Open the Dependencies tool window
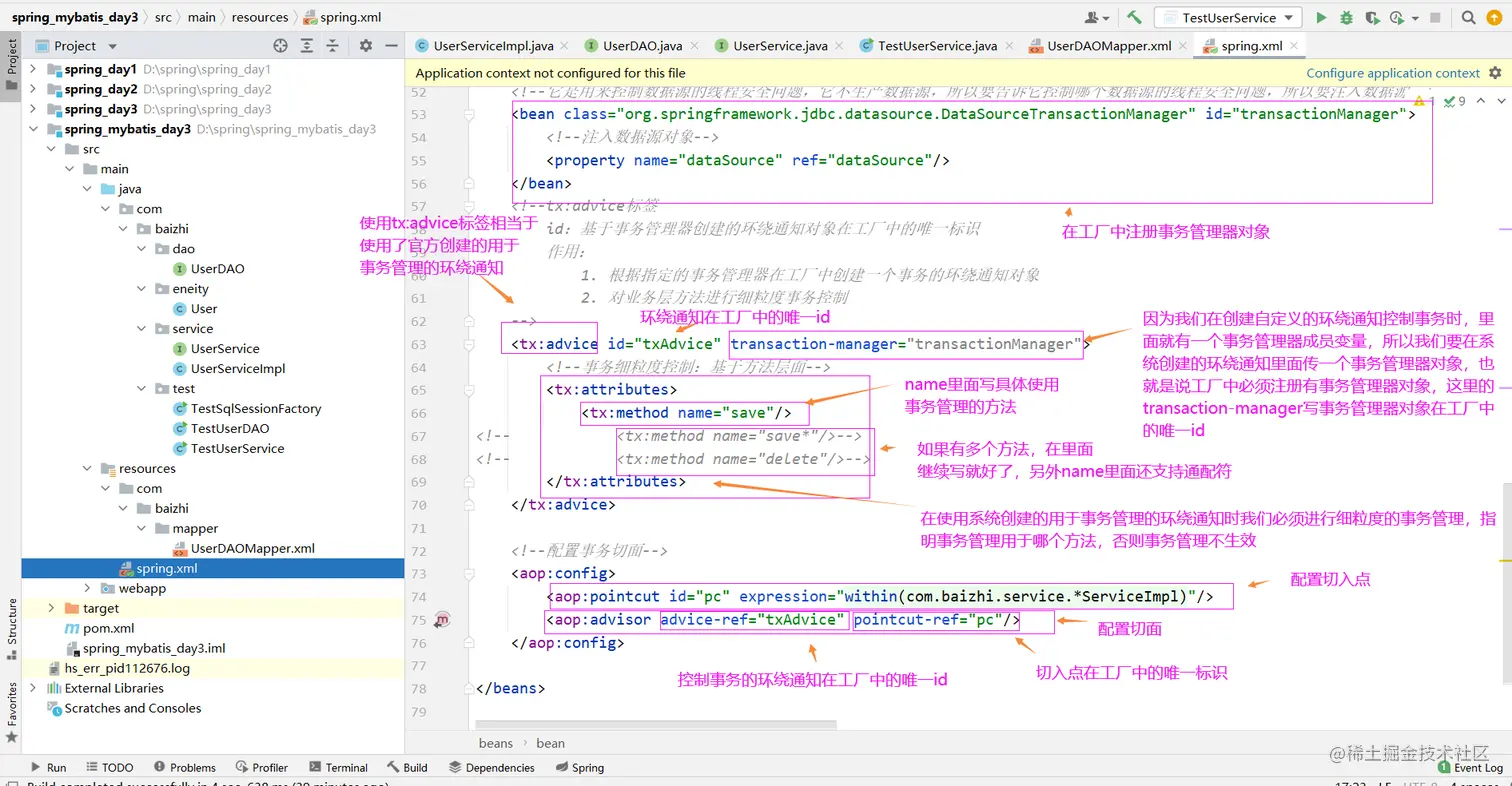Image resolution: width=1512 pixels, height=786 pixels. coord(491,767)
